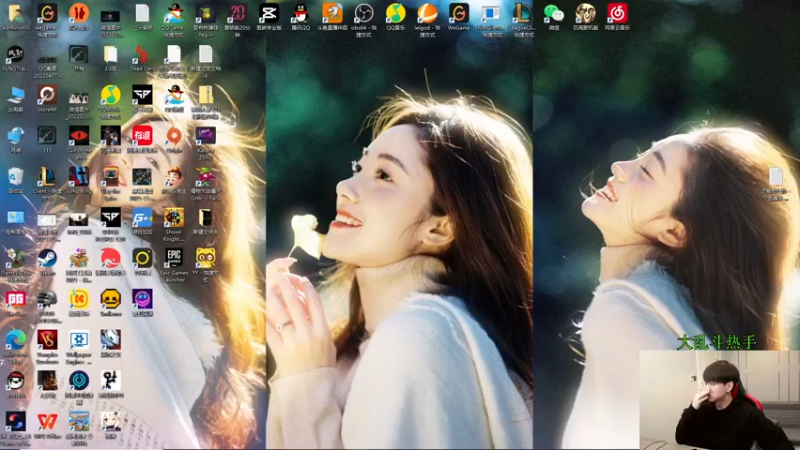Open black icon with yellow ring
The width and height of the screenshot is (800, 450).
click(142, 259)
